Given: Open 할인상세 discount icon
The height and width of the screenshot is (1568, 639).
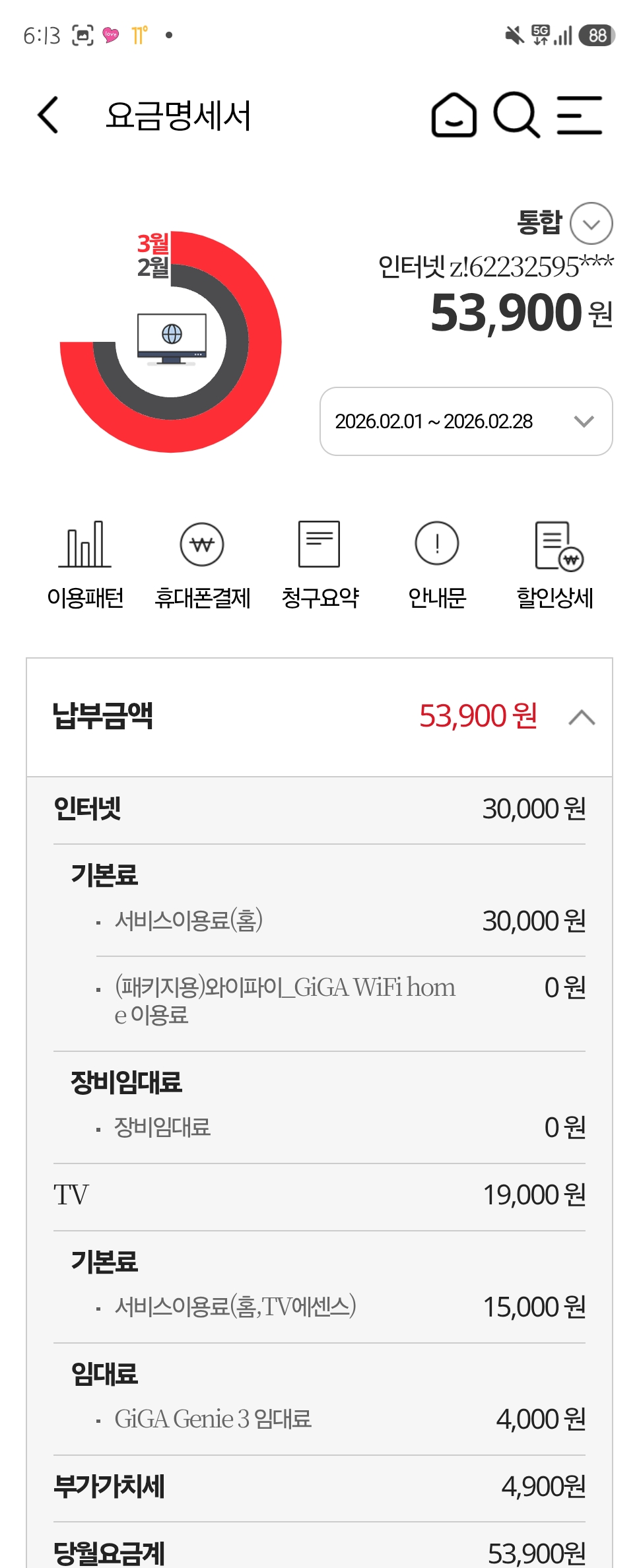Looking at the screenshot, I should [x=558, y=546].
